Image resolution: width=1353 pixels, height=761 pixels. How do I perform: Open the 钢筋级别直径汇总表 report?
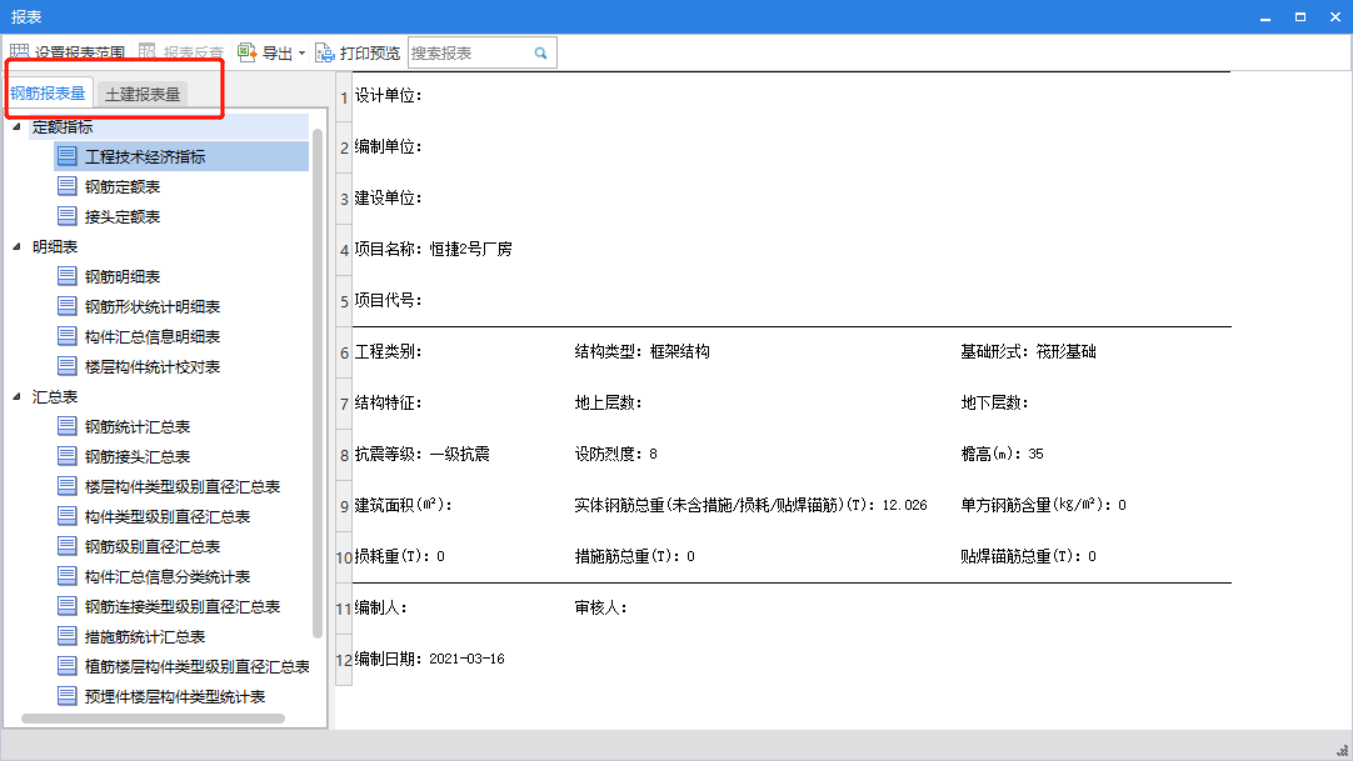(x=153, y=547)
